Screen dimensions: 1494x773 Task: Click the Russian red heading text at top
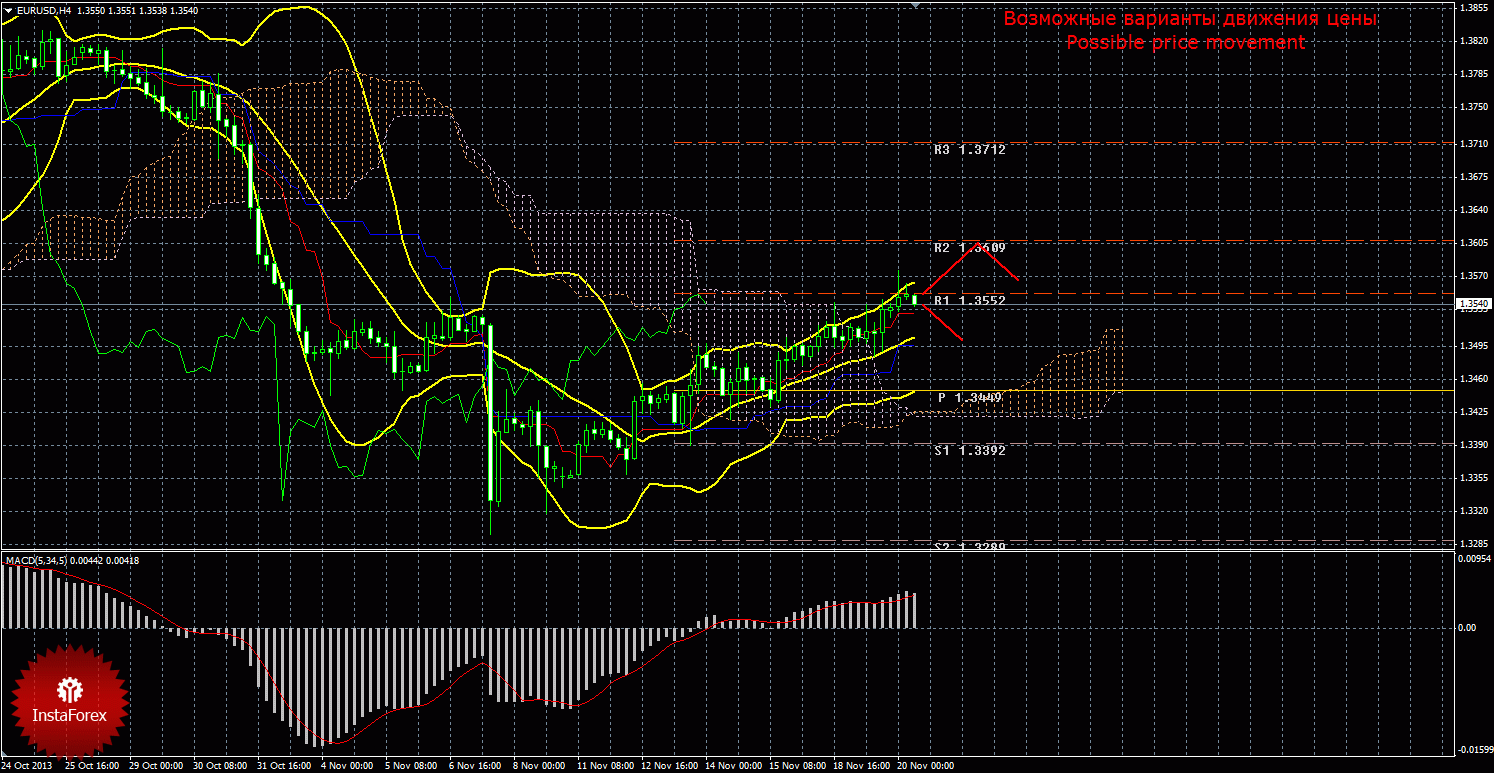(1190, 19)
